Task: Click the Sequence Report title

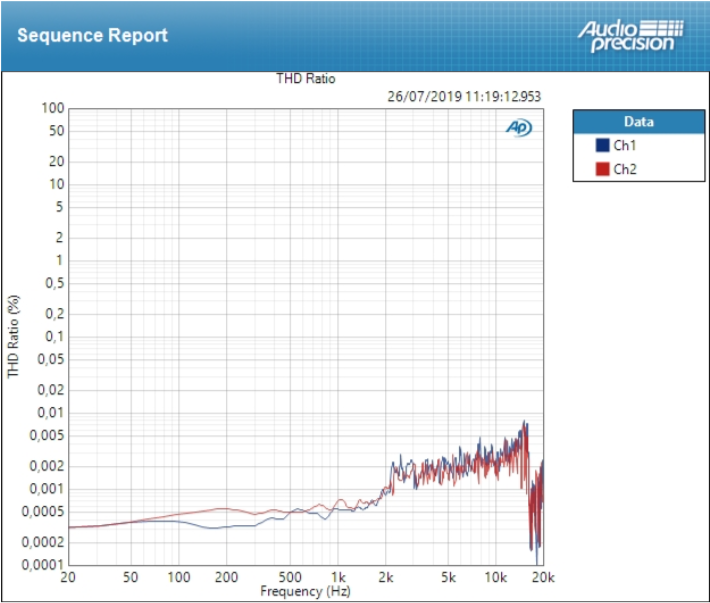Action: click(x=92, y=36)
